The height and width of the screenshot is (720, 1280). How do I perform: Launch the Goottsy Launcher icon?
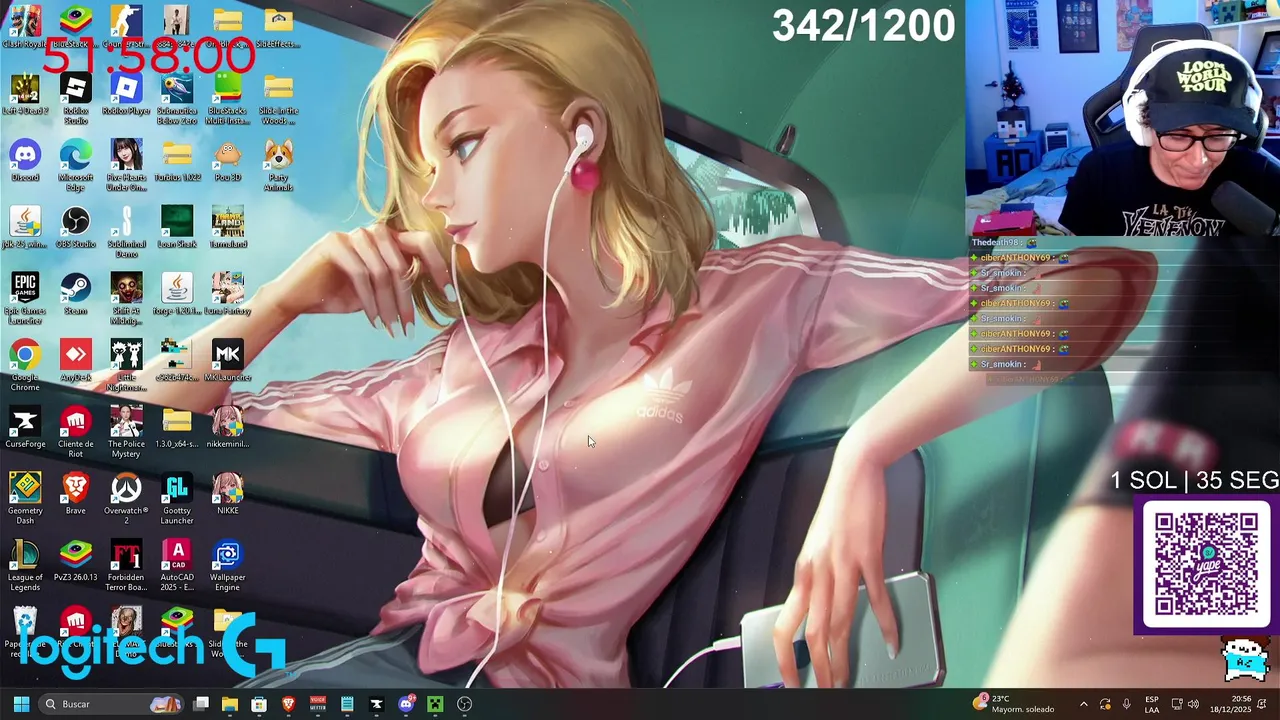[177, 499]
